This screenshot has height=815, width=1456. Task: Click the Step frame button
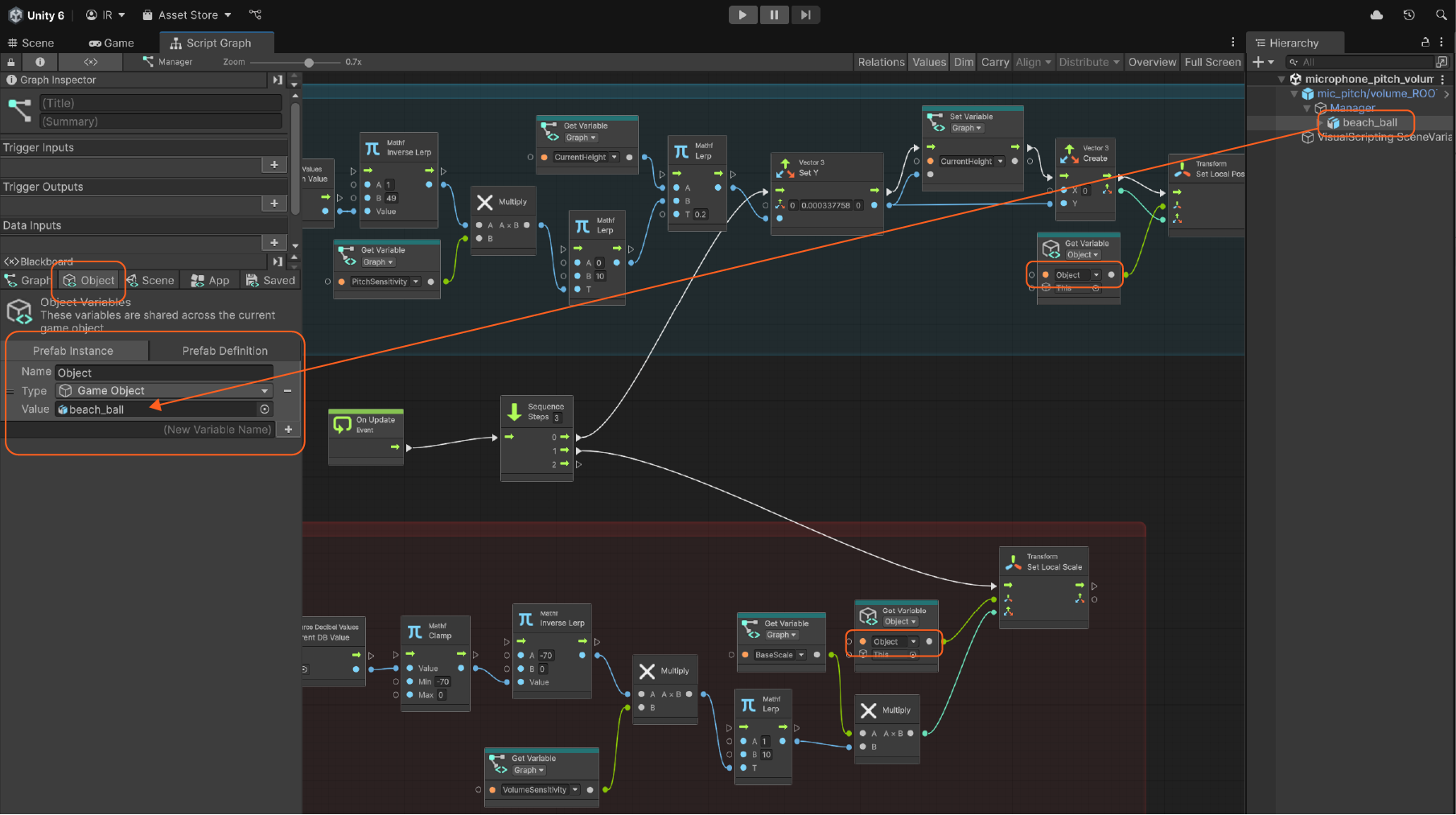click(x=805, y=14)
